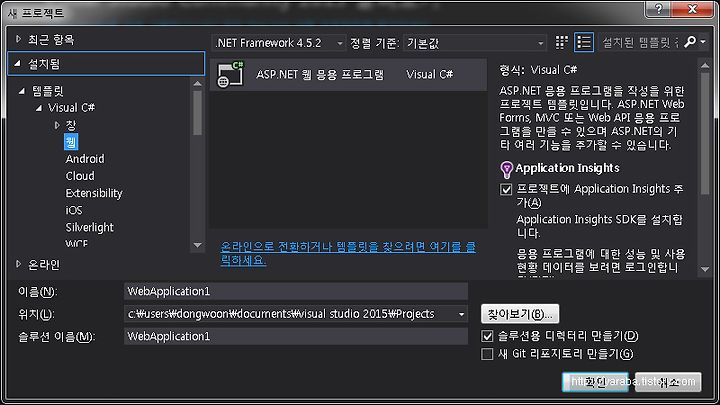The image size is (720, 405).
Task: Open the .NET Framework 4.5.2 version dropdown
Action: tap(279, 43)
